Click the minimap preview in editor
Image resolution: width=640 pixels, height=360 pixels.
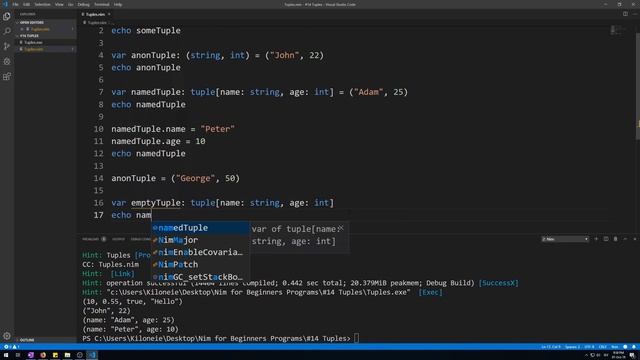pos(618,31)
